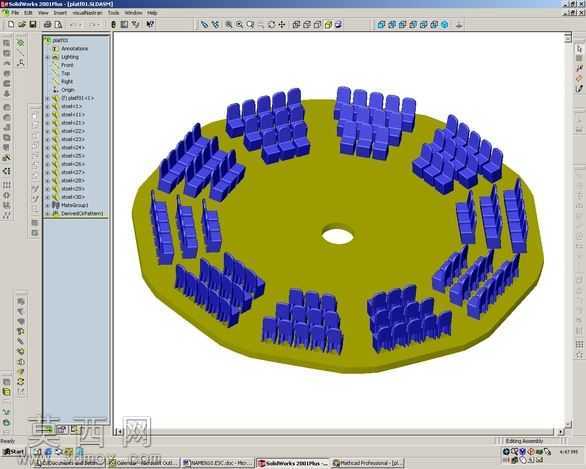Switch to the Left standard view
This screenshot has height=469, width=586.
click(x=403, y=25)
